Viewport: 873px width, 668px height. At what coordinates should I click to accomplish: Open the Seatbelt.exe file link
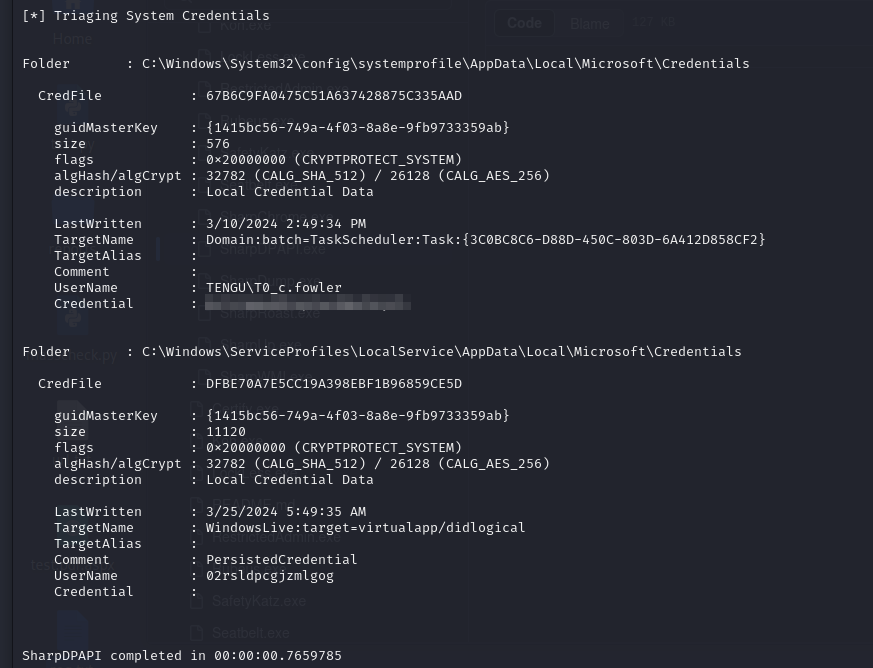tap(251, 633)
